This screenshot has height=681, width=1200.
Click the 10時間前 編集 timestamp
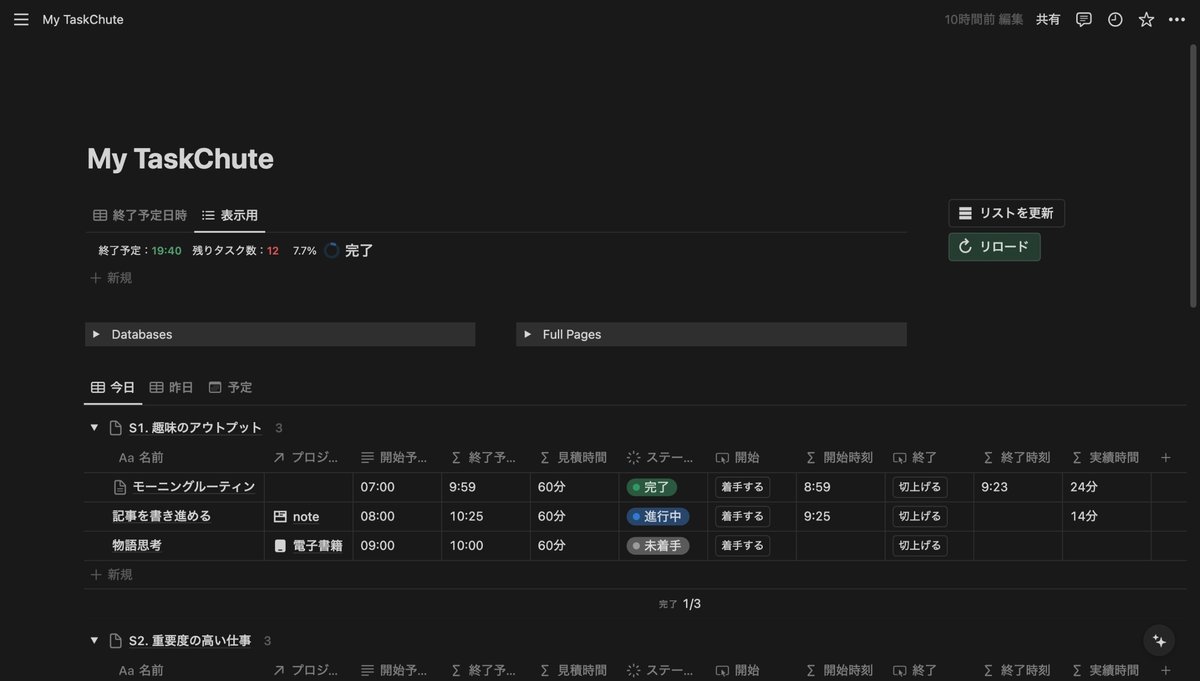click(984, 19)
